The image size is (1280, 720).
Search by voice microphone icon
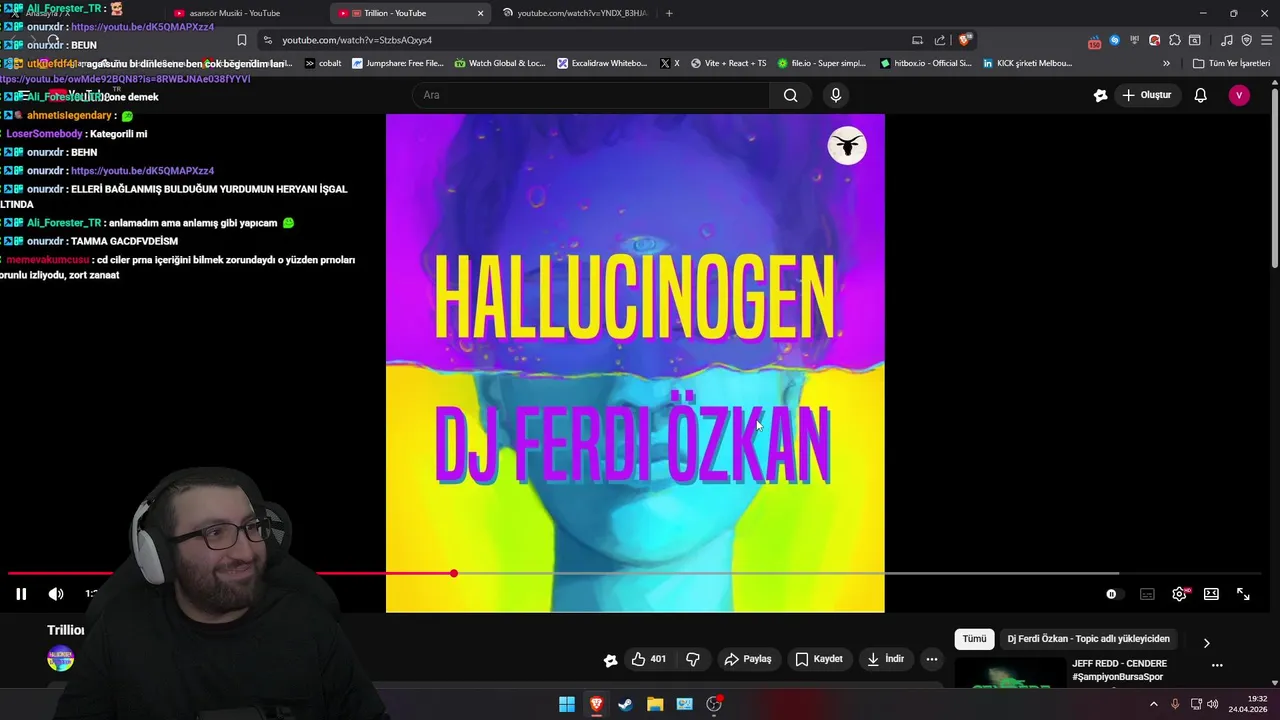[836, 95]
